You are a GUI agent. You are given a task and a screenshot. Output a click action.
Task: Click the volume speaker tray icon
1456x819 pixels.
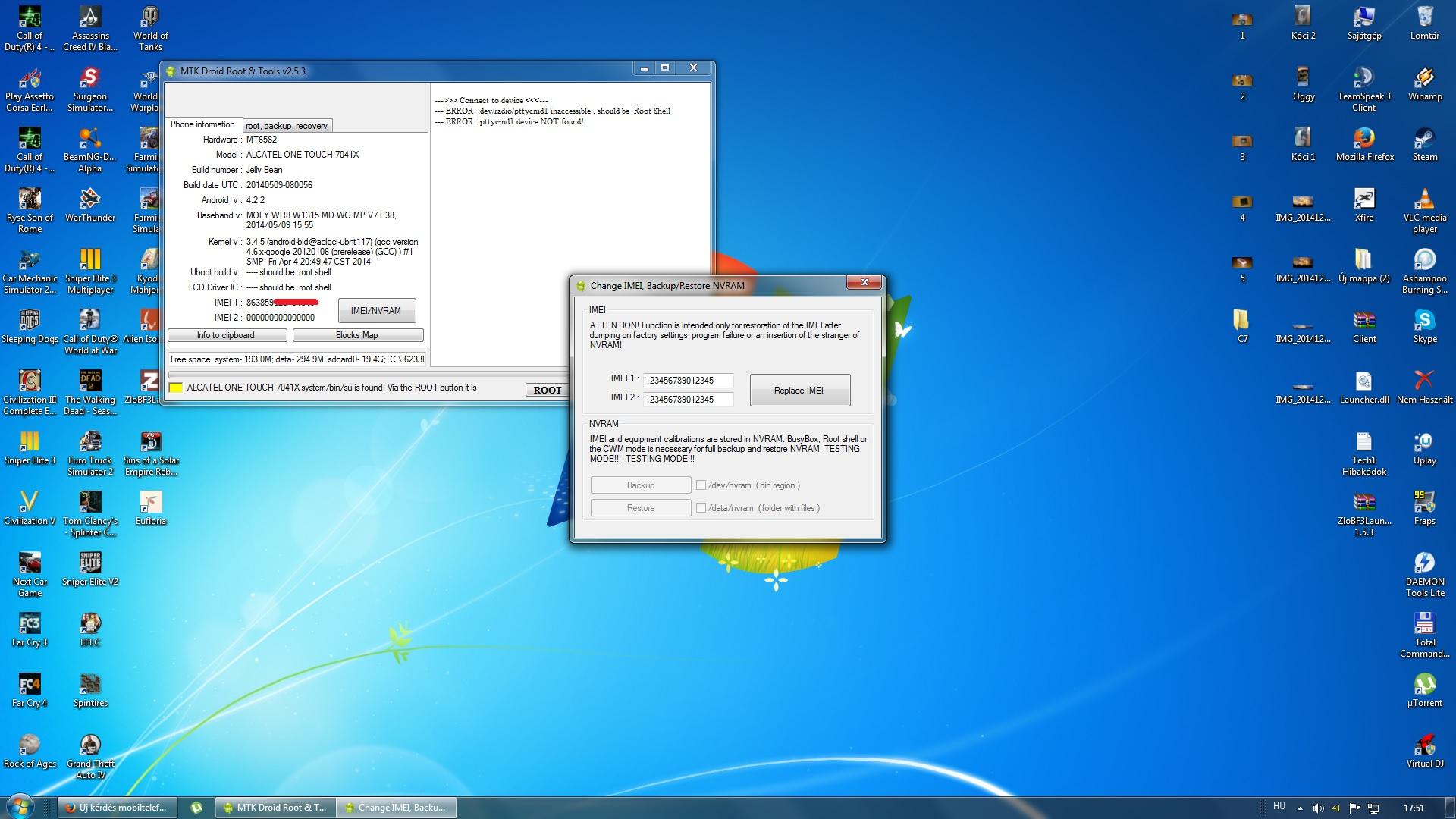click(1318, 808)
